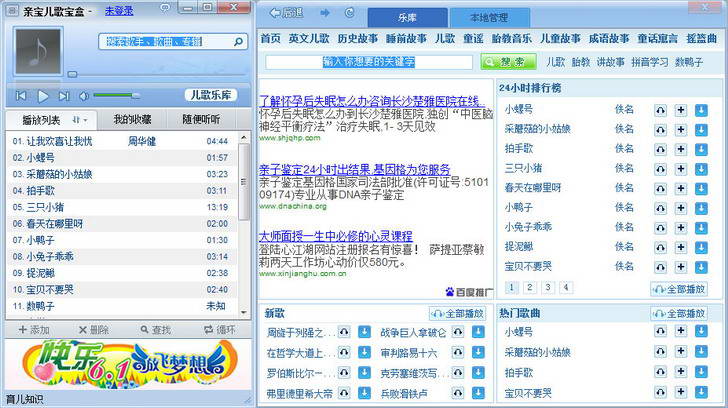Open 英文儿歌 category
728x408 pixels.
(309, 39)
